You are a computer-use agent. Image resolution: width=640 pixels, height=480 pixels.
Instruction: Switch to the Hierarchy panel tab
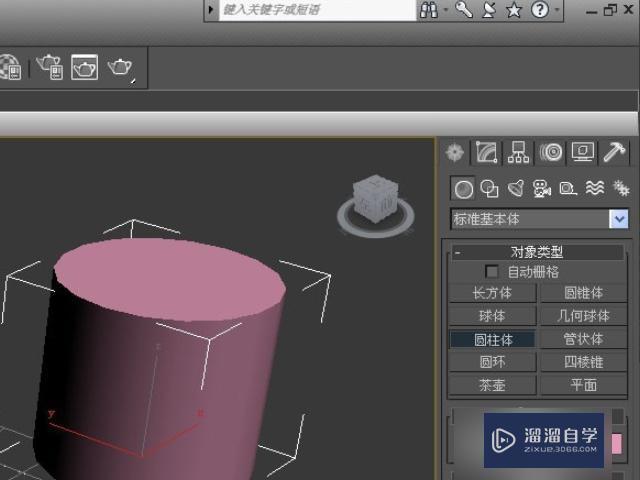click(518, 153)
